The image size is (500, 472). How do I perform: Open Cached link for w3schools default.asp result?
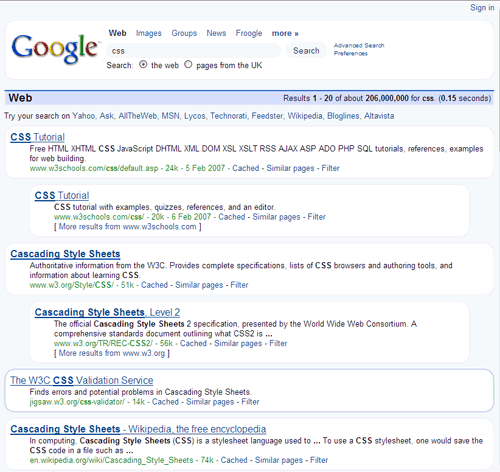[x=246, y=168]
